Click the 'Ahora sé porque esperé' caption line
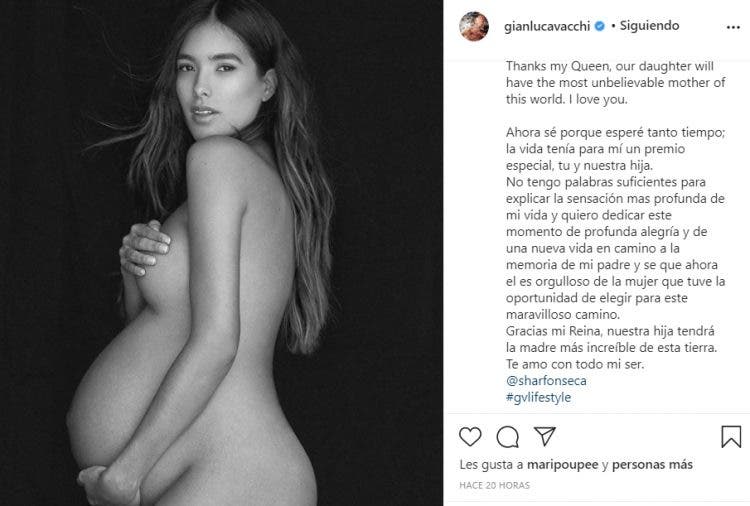 pyautogui.click(x=616, y=132)
